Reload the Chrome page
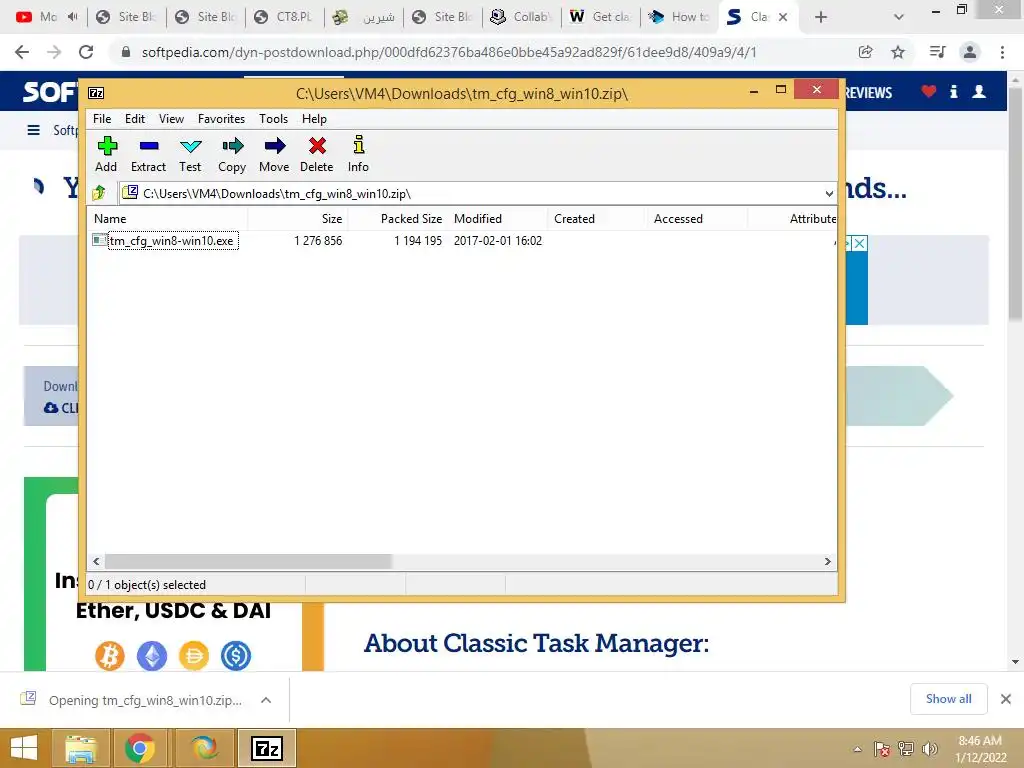 (86, 52)
